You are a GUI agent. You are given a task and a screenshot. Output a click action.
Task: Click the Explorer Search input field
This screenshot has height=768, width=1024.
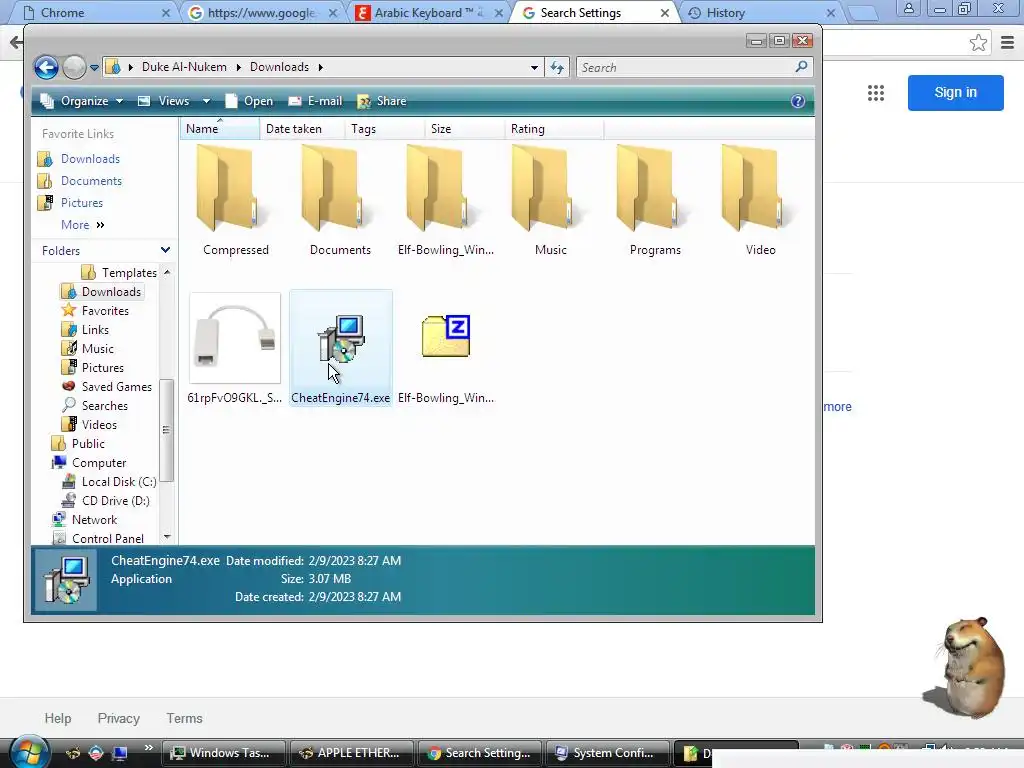(686, 67)
